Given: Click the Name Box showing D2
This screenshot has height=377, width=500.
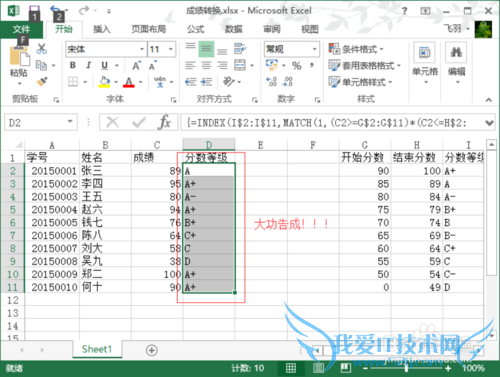Looking at the screenshot, I should 36,122.
